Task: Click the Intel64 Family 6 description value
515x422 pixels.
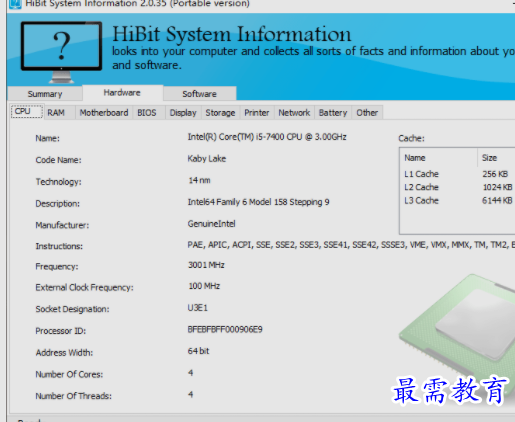Action: [x=258, y=202]
